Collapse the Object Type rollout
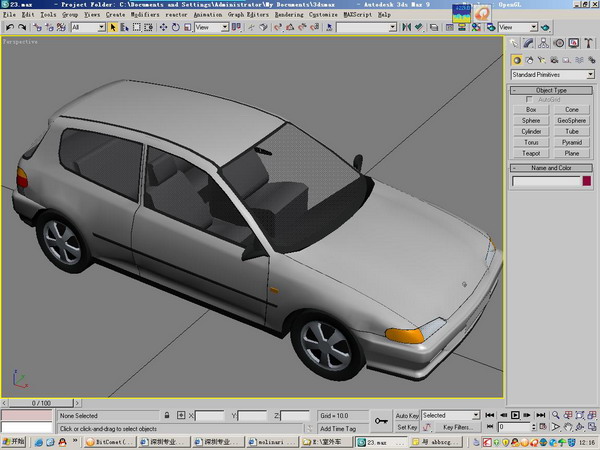Screen dimensions: 600x450 [552, 90]
